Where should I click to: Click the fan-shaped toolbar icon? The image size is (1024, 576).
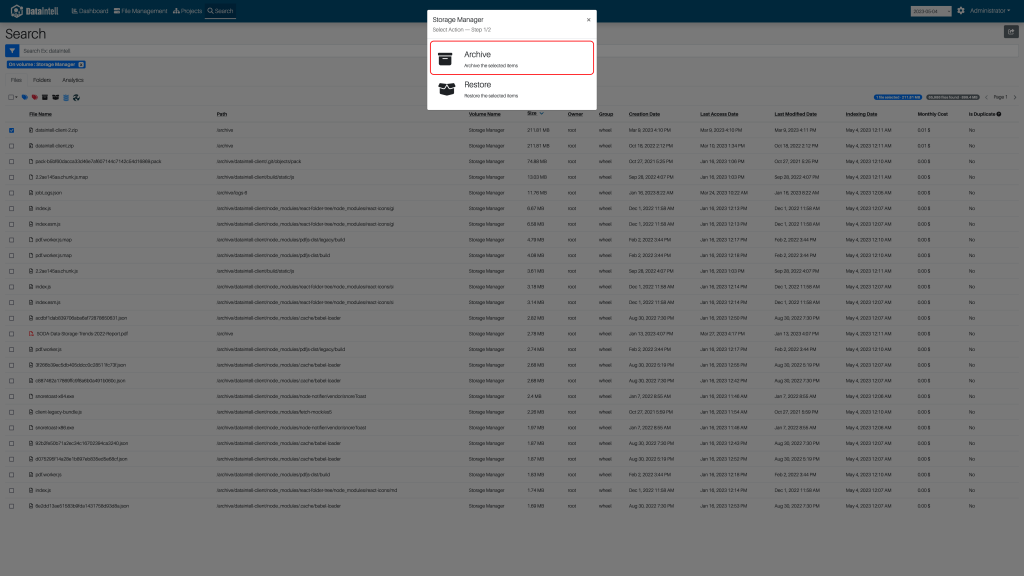pos(76,97)
